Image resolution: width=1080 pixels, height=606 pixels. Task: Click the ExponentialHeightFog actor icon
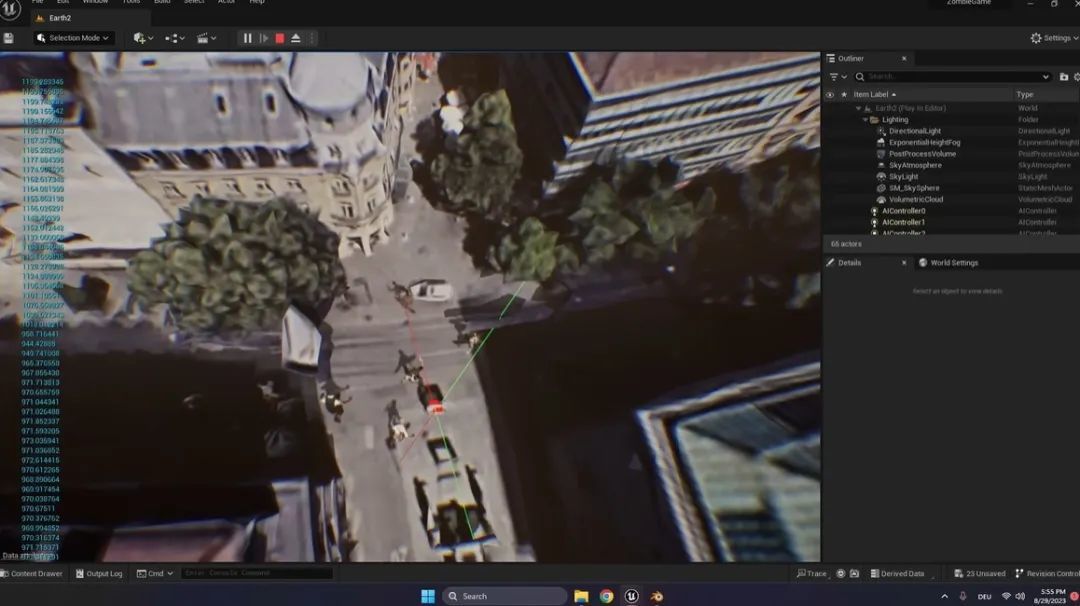(x=881, y=143)
